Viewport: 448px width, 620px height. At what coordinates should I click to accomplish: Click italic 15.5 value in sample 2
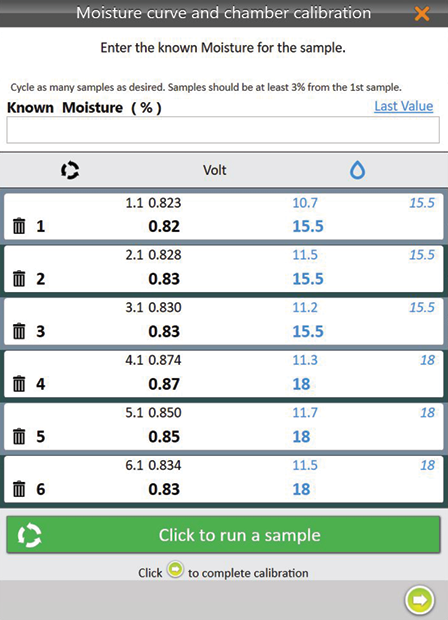422,255
